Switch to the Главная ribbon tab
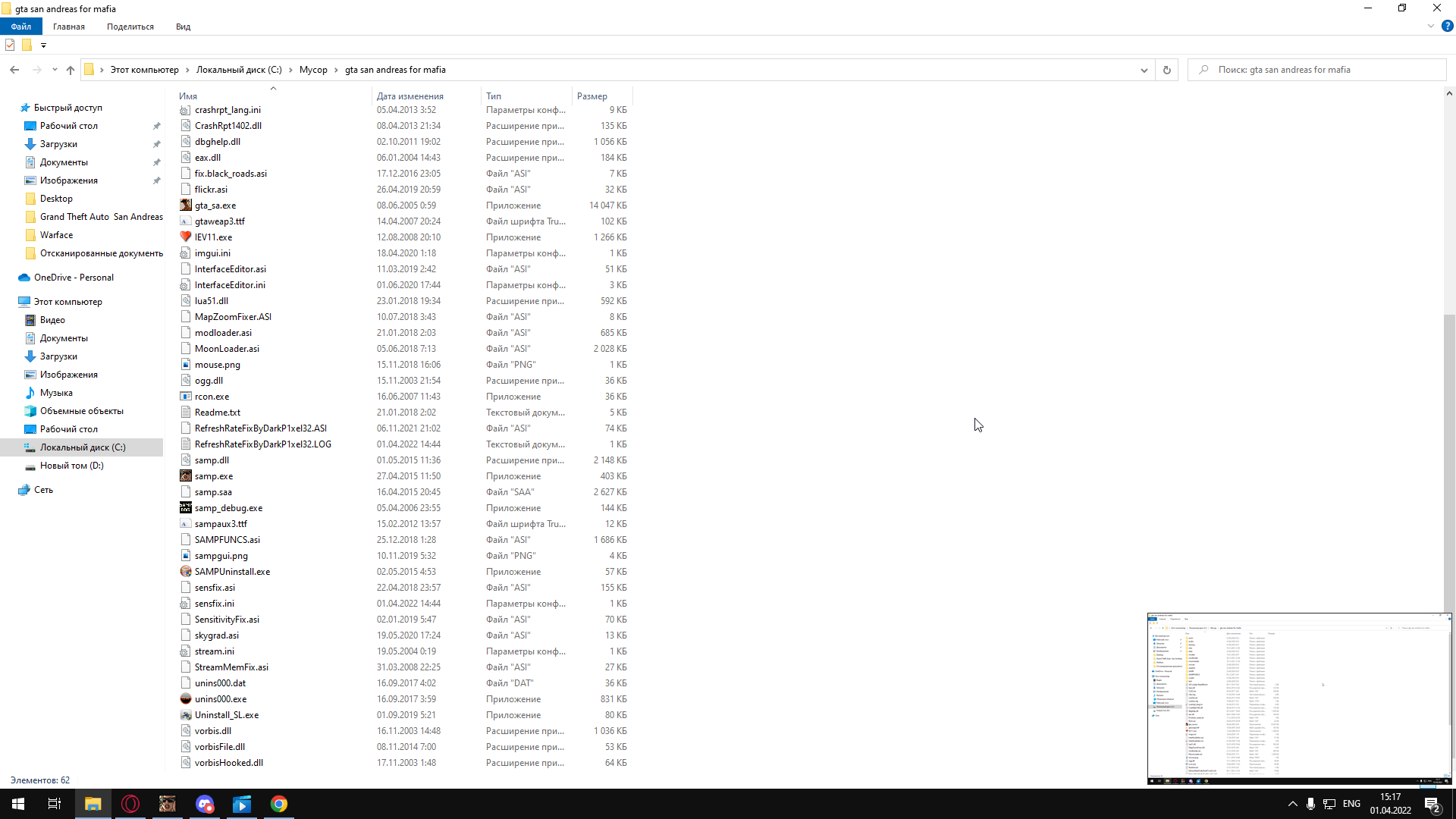Viewport: 1456px width, 819px height. tap(69, 27)
